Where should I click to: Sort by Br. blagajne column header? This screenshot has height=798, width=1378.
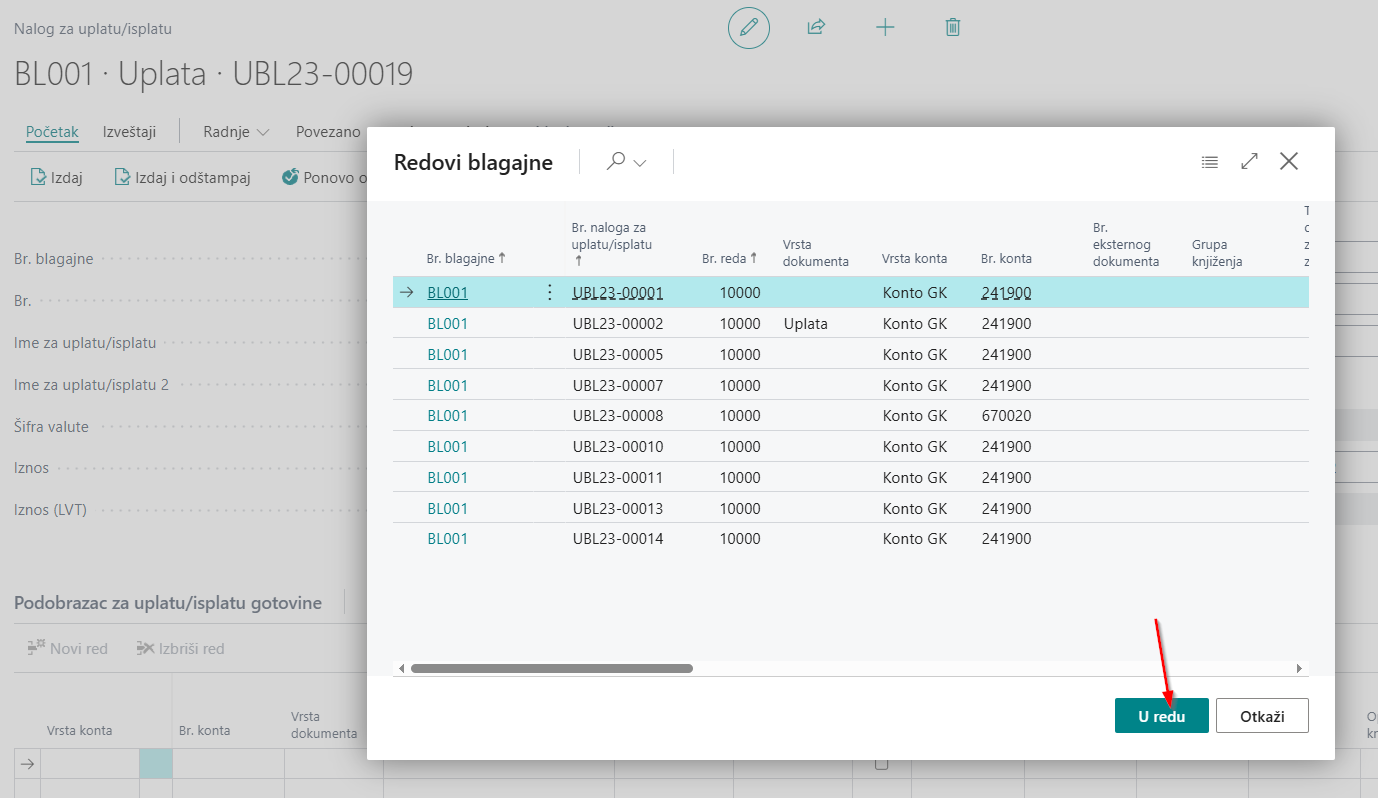pos(466,258)
